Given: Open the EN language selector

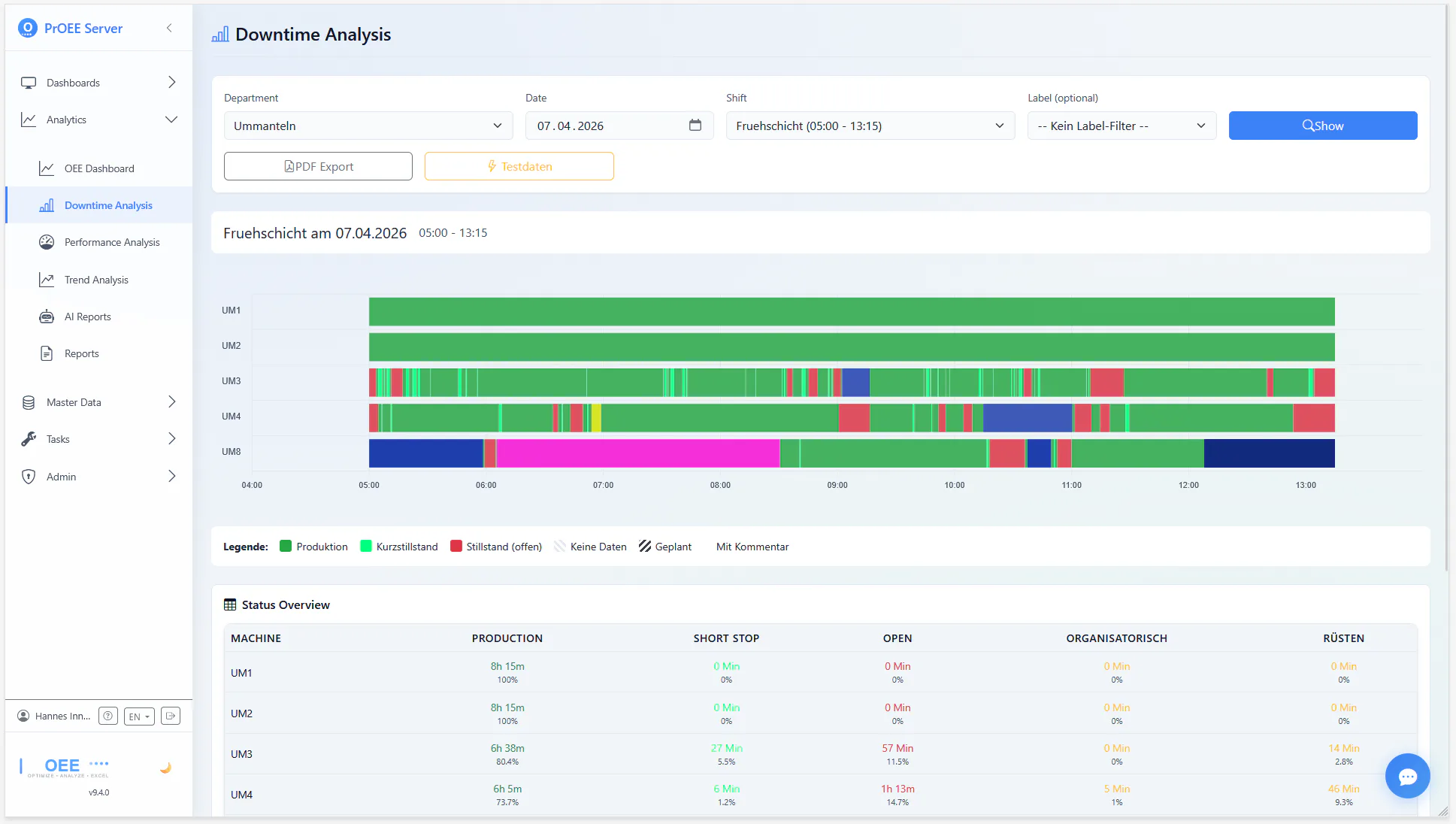Looking at the screenshot, I should pos(139,716).
